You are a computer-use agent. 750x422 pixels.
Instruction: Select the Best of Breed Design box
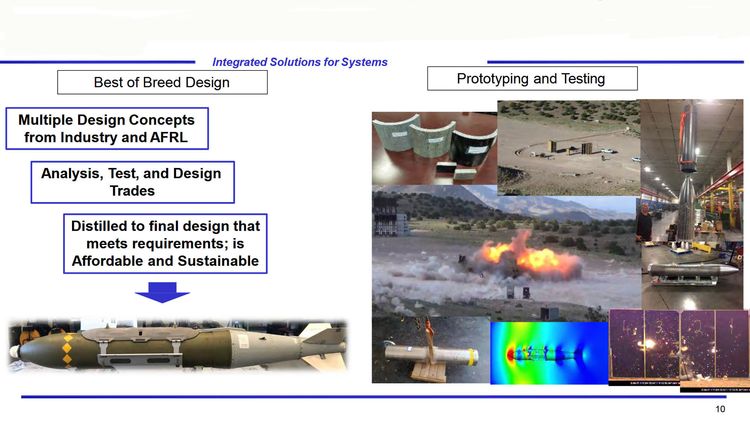tap(161, 82)
